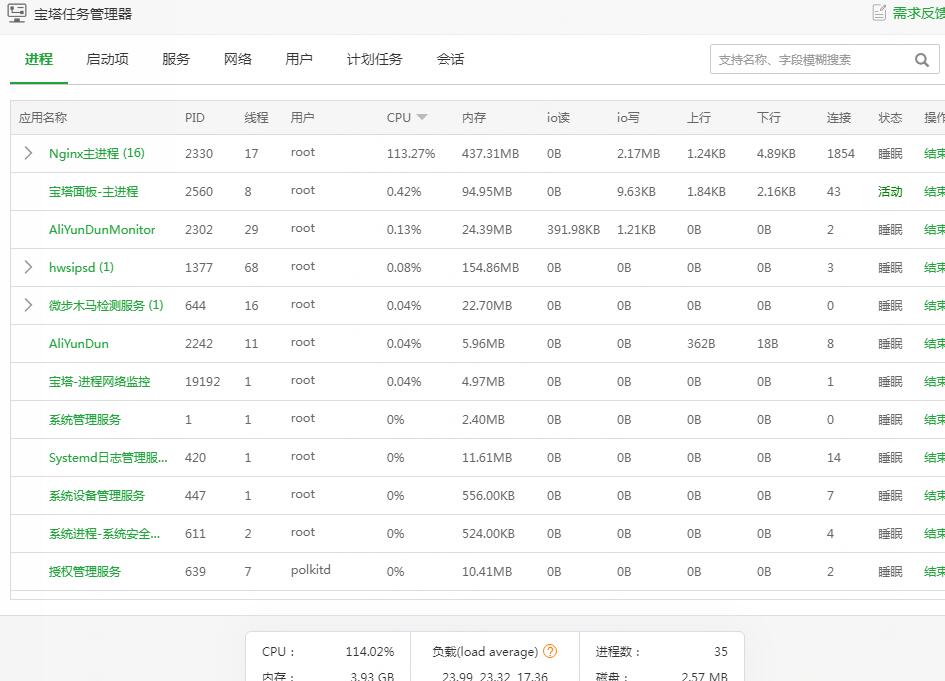Click the 1854 connections value
Image resolution: width=945 pixels, height=681 pixels.
(x=841, y=154)
